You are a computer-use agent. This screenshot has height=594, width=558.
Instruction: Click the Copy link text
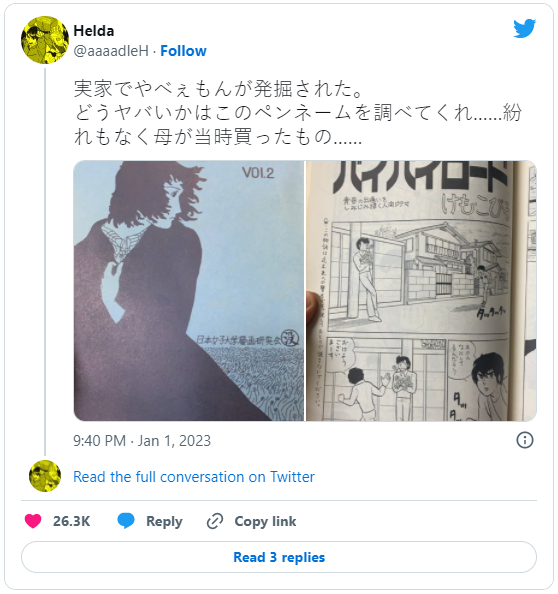coord(265,521)
